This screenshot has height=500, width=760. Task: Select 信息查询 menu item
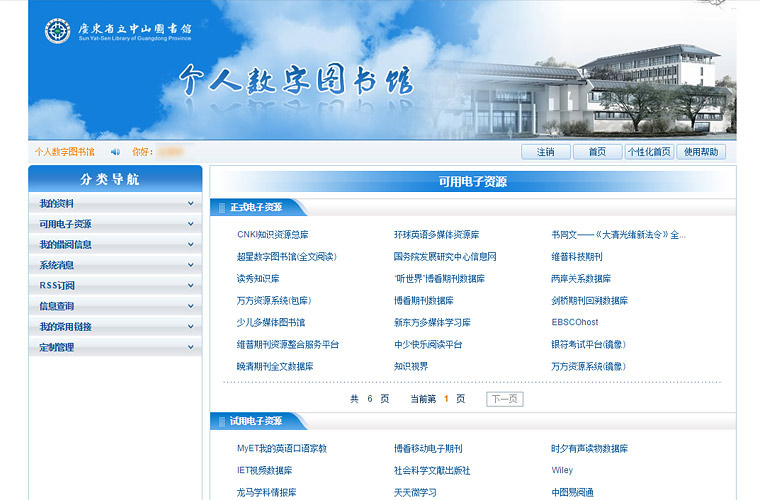pyautogui.click(x=115, y=306)
